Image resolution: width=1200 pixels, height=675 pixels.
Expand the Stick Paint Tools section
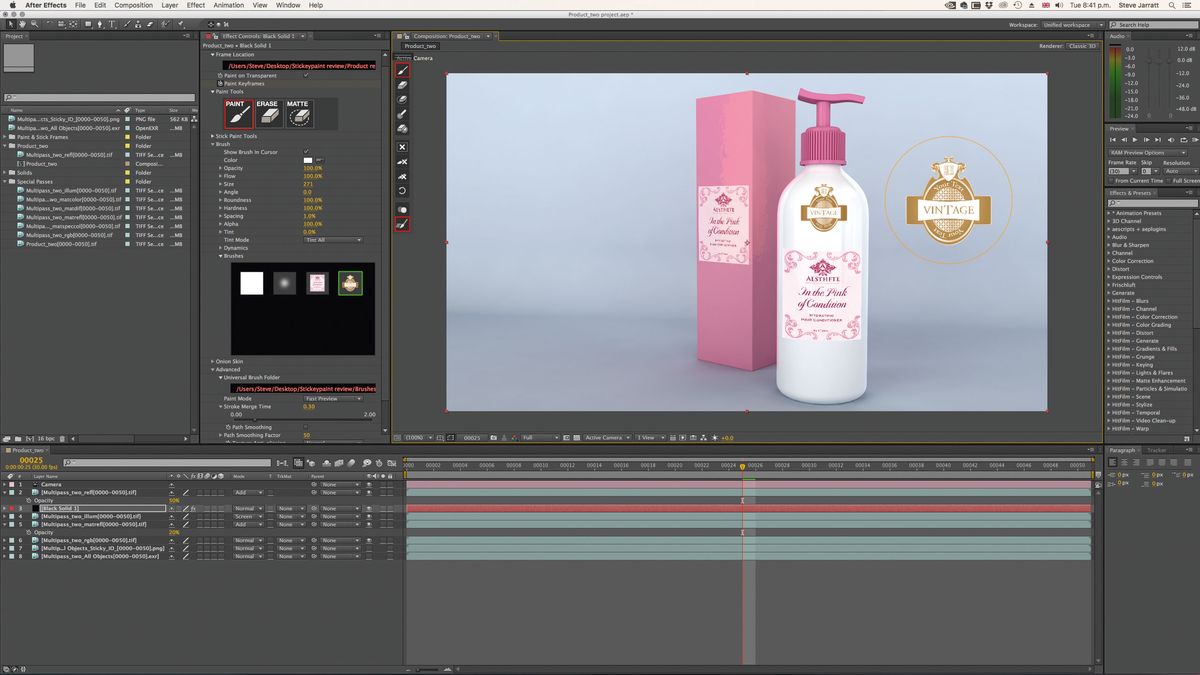tap(212, 136)
